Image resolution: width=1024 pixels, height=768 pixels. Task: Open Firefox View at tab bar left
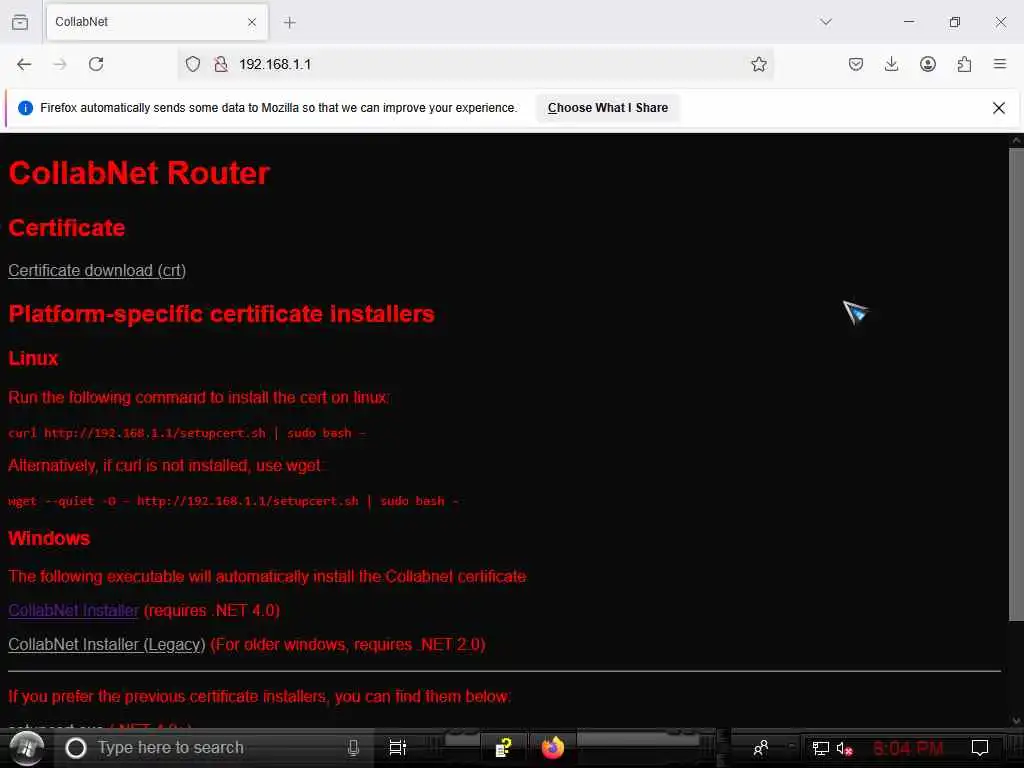pos(20,22)
